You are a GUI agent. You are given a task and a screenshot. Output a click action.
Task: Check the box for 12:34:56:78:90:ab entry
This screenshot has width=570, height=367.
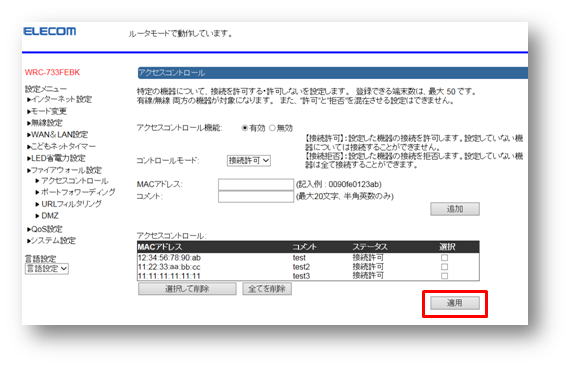coord(444,258)
